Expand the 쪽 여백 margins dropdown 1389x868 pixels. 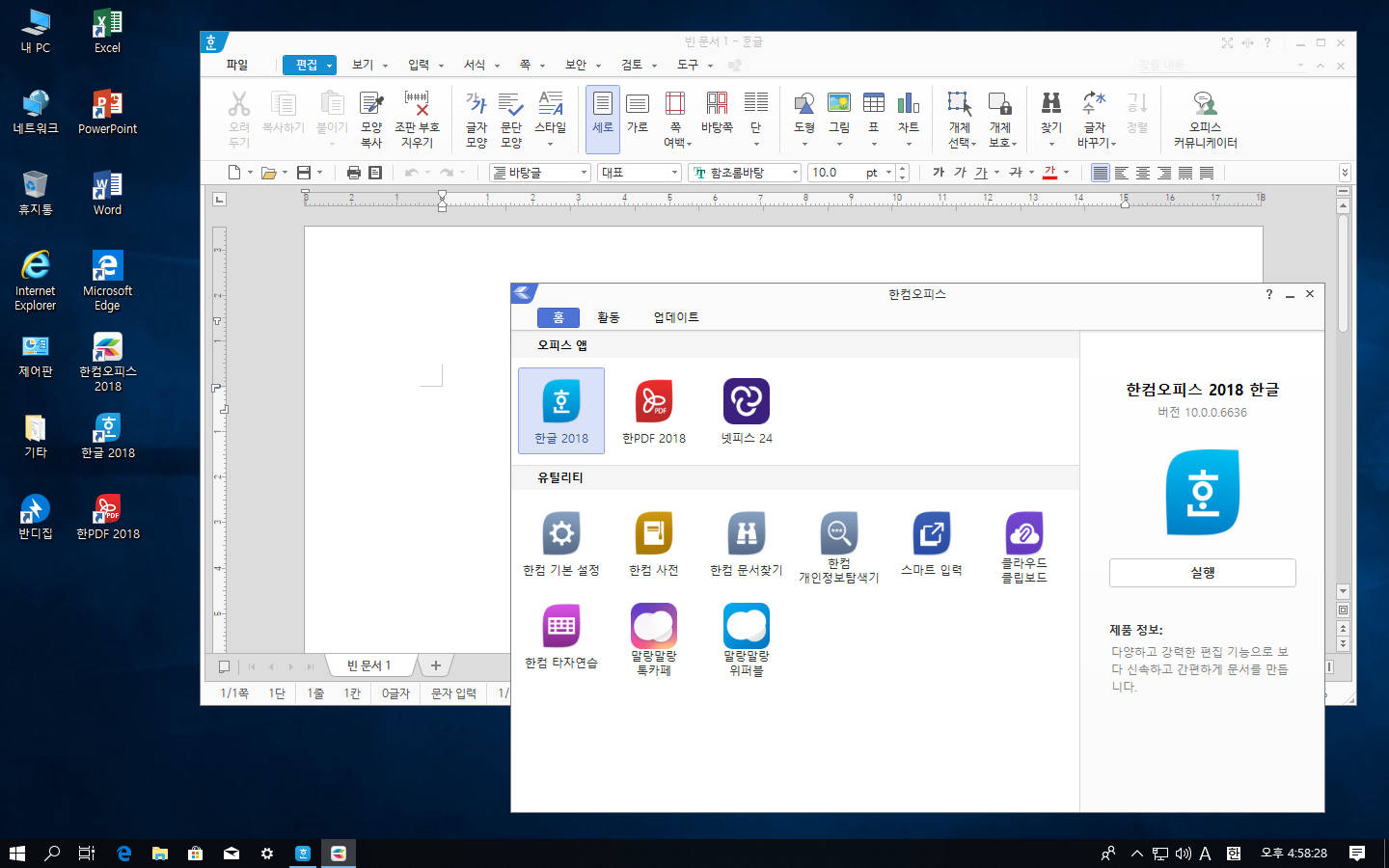(689, 144)
